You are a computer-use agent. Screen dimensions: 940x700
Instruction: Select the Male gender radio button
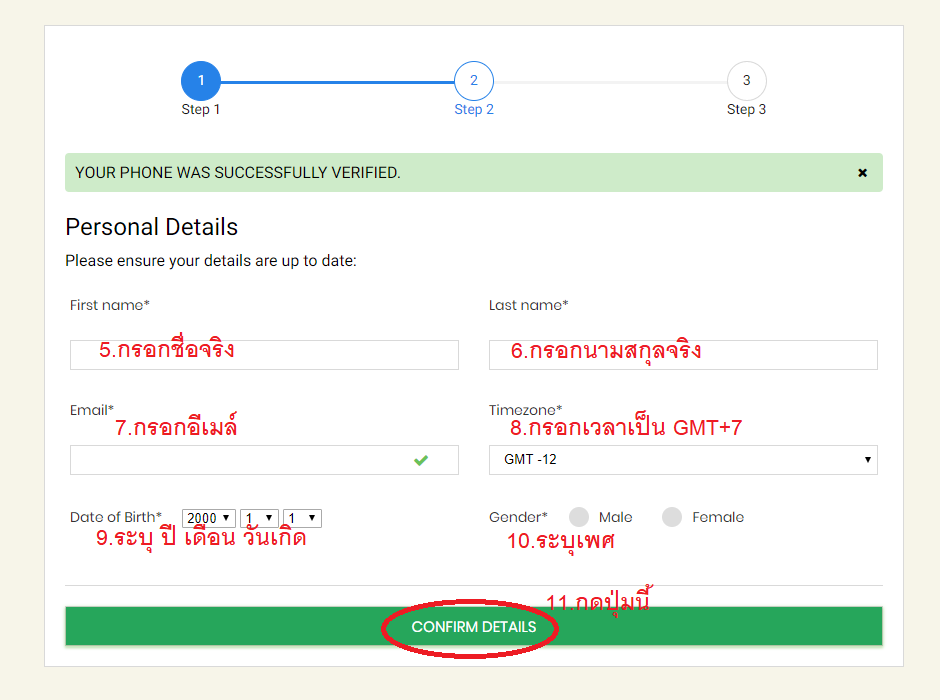[579, 517]
